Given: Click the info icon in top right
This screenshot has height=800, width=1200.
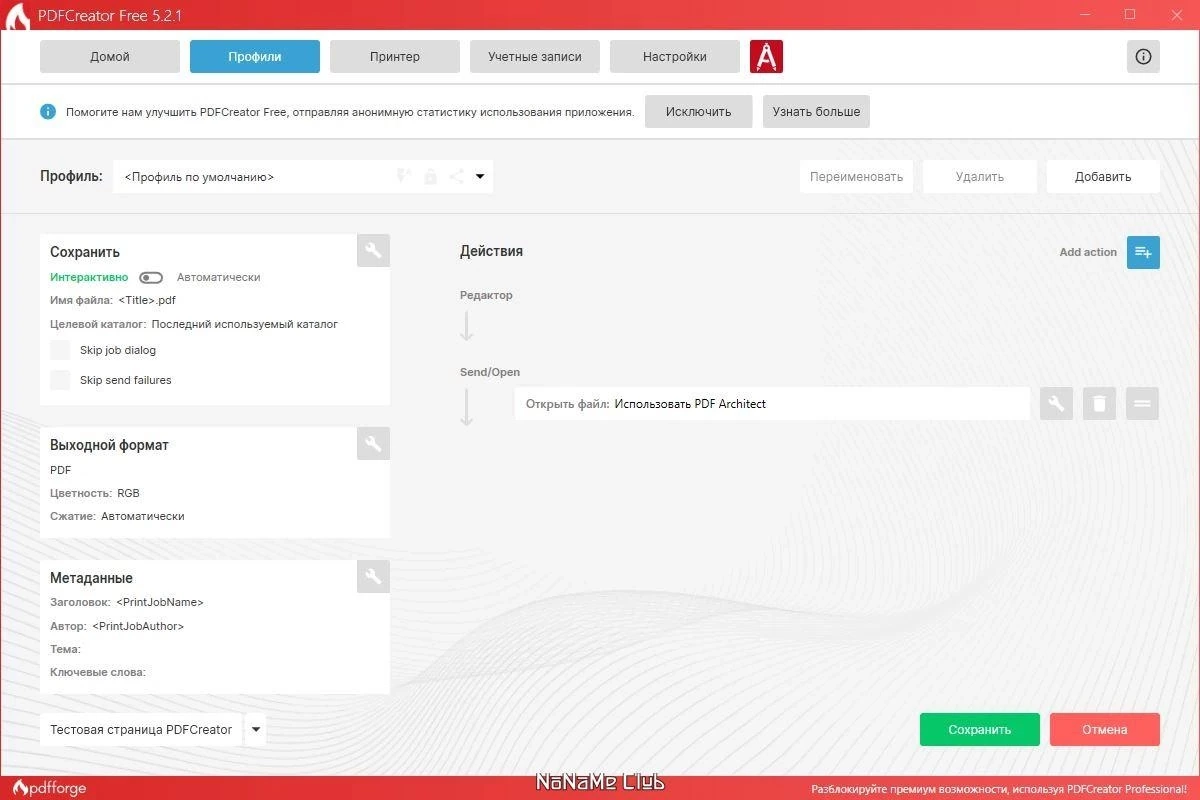Looking at the screenshot, I should pyautogui.click(x=1143, y=57).
